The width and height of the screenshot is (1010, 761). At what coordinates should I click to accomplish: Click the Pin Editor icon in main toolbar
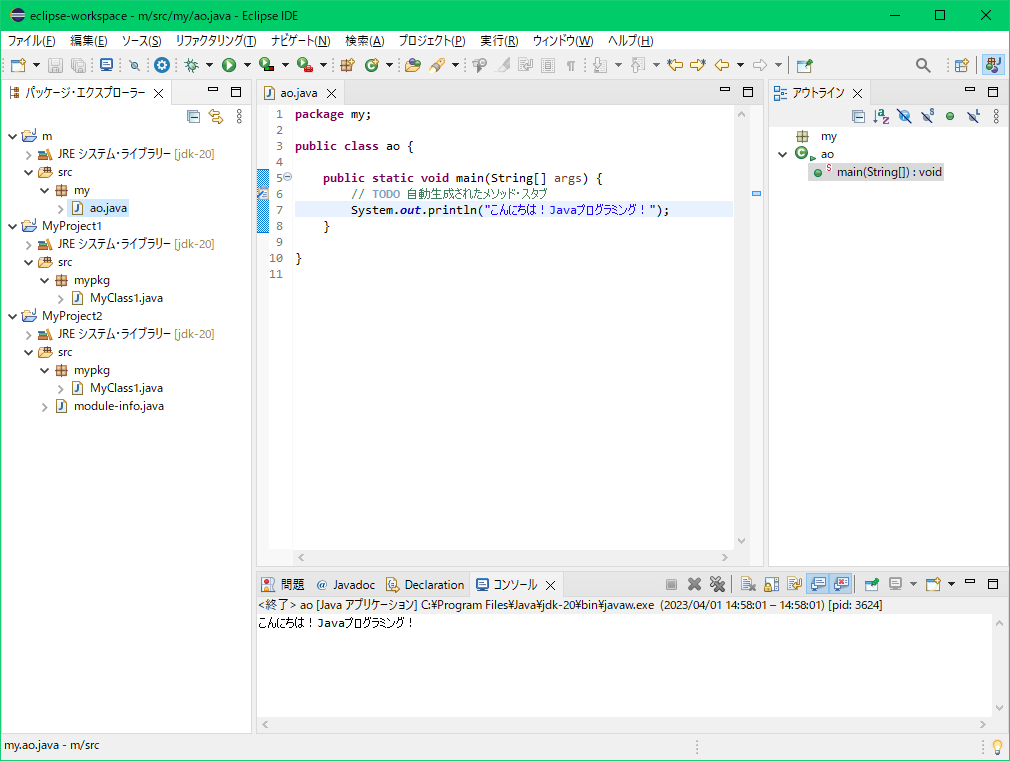pos(805,65)
